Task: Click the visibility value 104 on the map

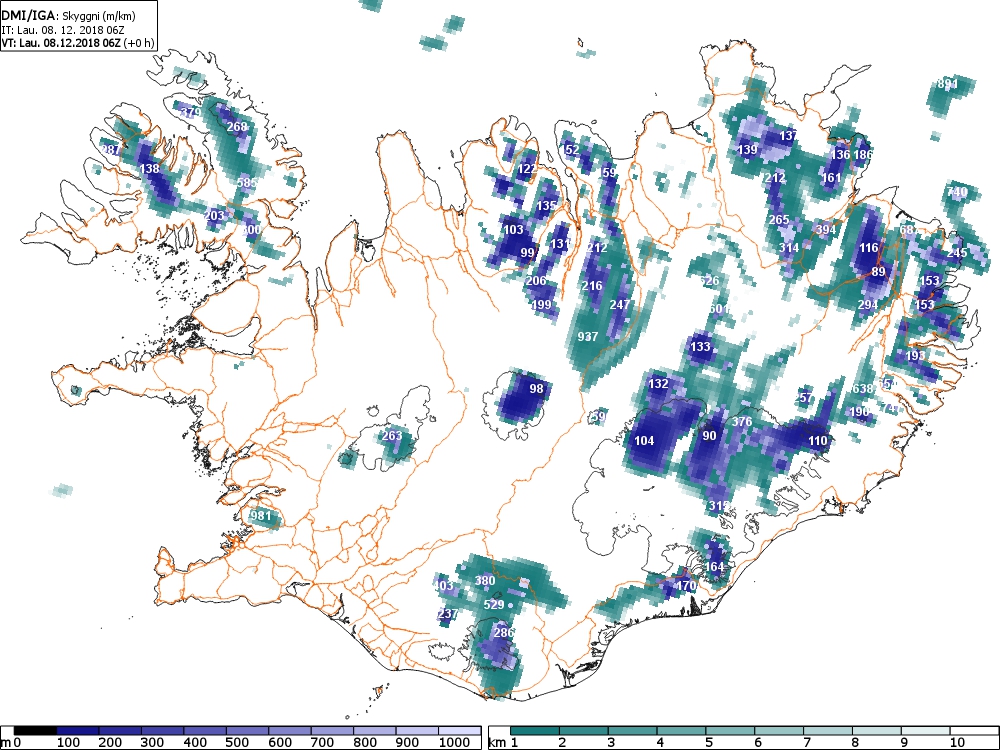Action: pyautogui.click(x=644, y=440)
